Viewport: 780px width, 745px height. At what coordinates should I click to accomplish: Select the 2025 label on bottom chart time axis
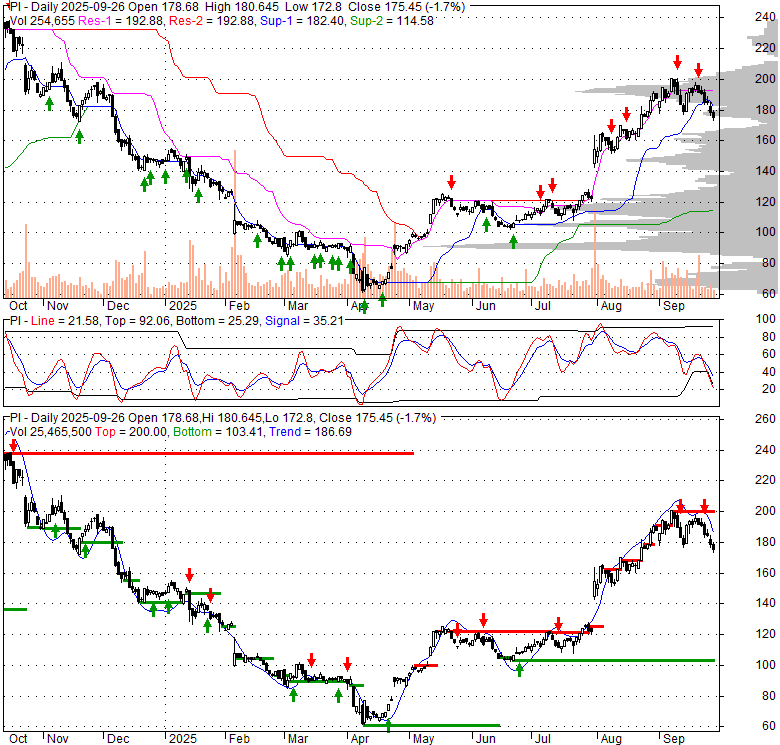click(x=183, y=739)
